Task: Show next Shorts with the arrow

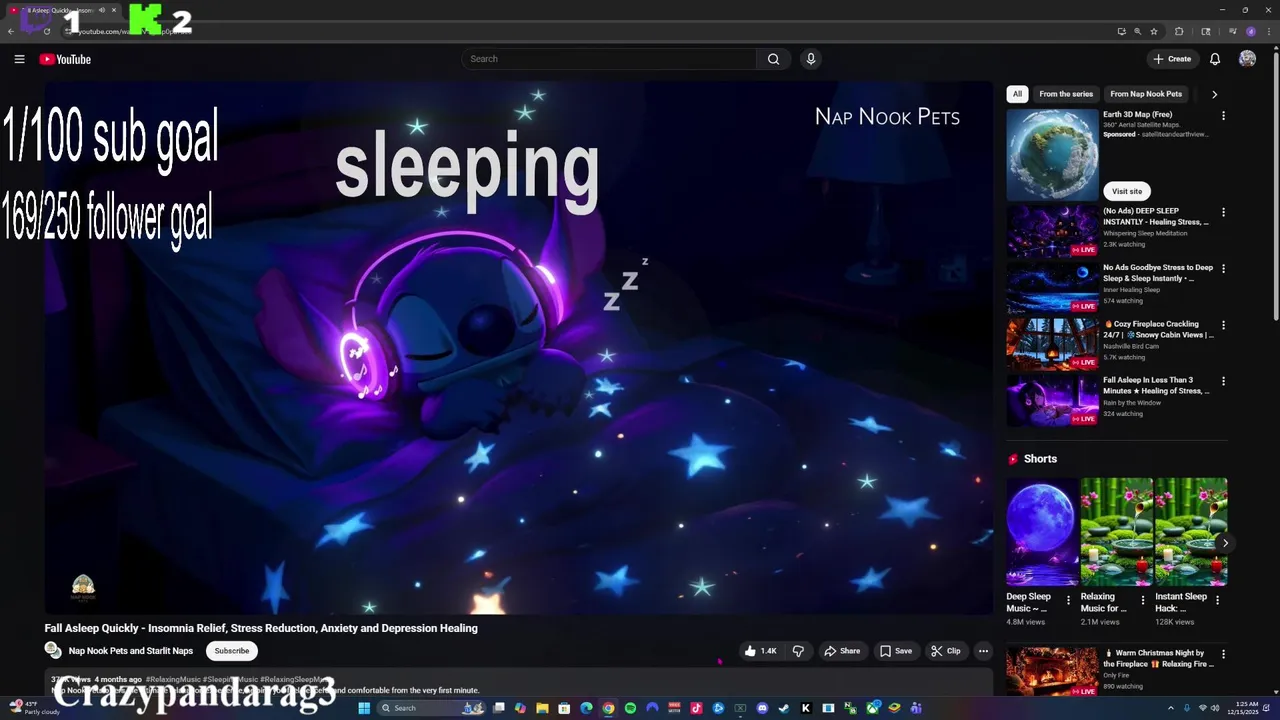Action: [1225, 543]
